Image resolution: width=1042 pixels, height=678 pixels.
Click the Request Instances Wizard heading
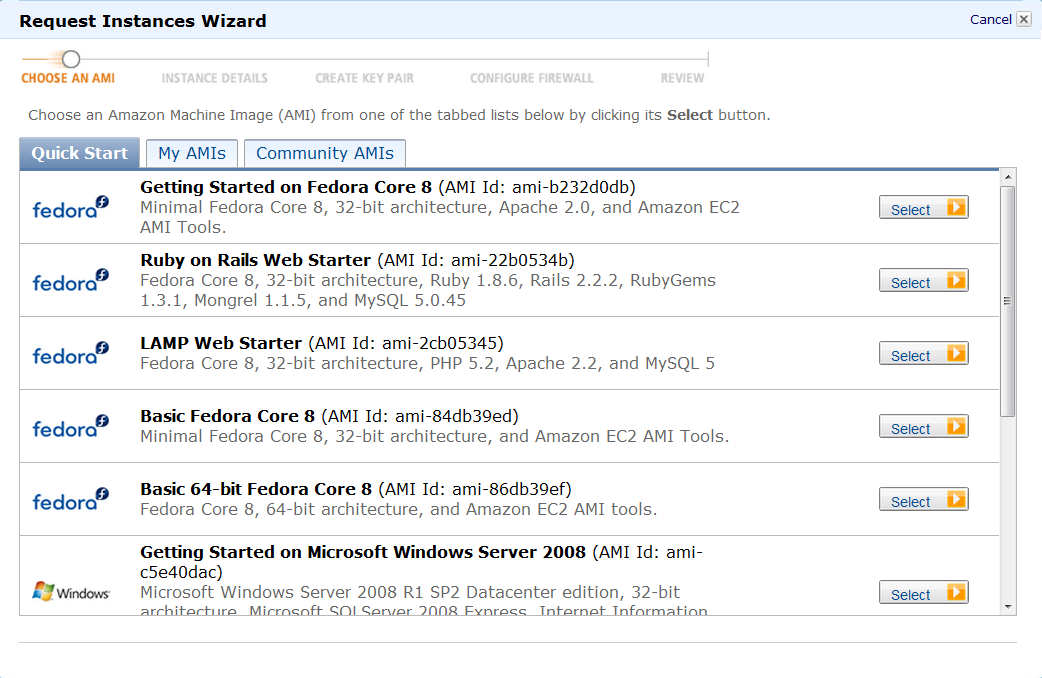click(143, 21)
